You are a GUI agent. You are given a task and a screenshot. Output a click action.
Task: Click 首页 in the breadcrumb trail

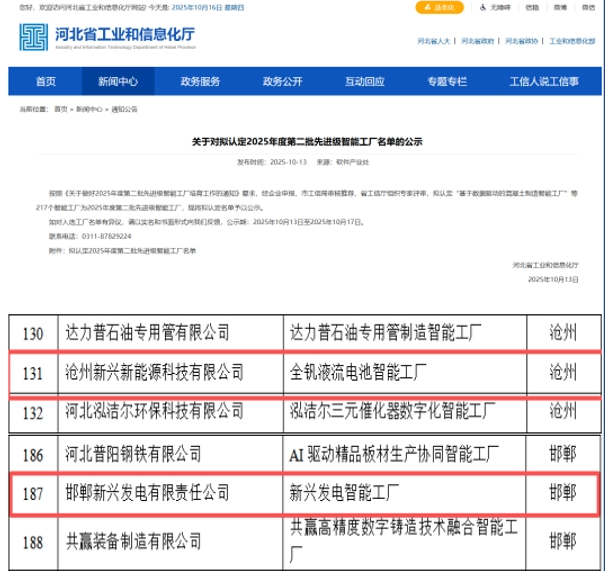point(61,108)
